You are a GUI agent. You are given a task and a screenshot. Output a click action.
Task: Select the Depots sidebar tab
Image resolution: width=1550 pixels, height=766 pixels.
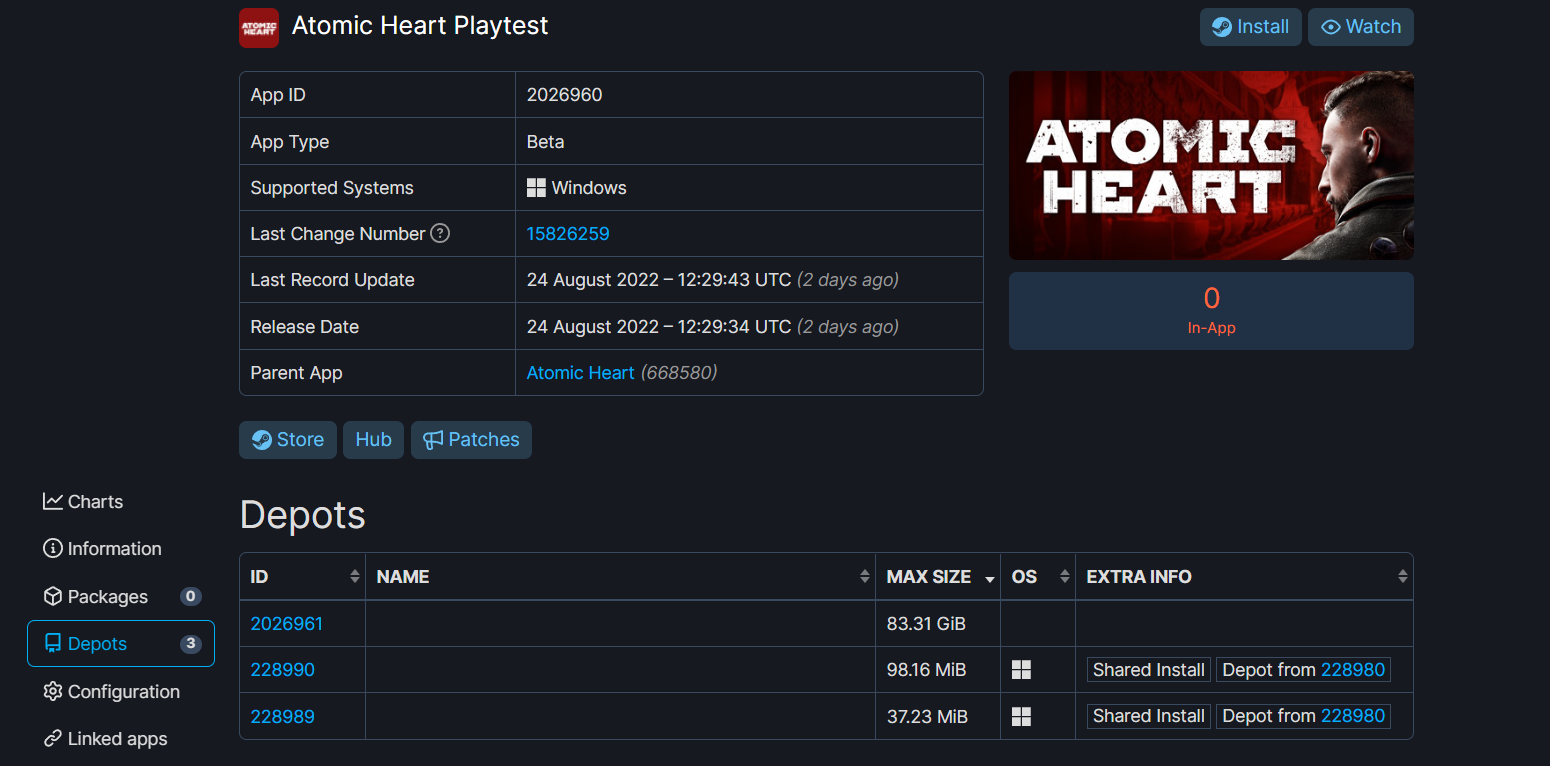coord(121,644)
